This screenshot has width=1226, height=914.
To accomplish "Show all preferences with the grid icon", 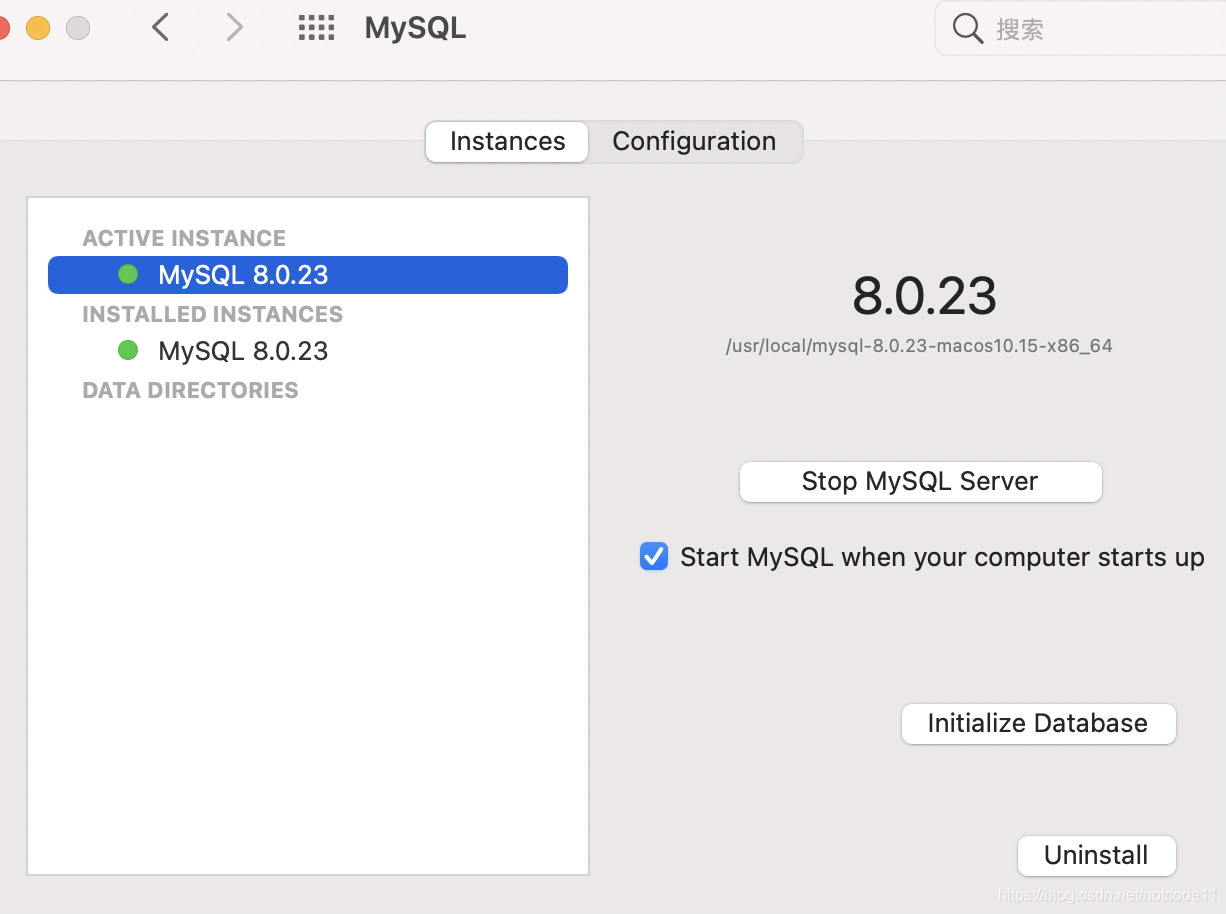I will click(x=316, y=27).
